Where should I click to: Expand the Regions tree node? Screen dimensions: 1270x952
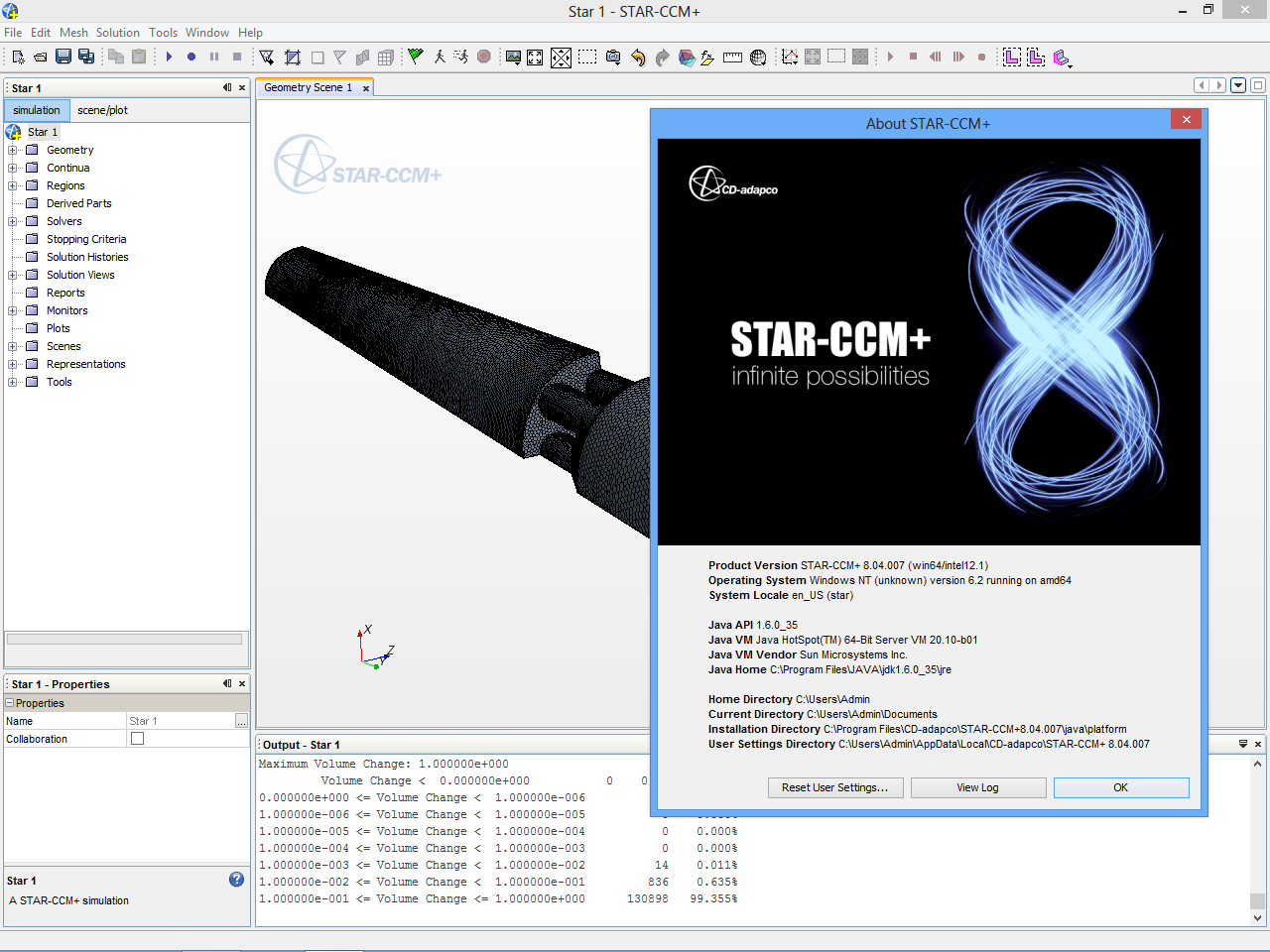[13, 185]
